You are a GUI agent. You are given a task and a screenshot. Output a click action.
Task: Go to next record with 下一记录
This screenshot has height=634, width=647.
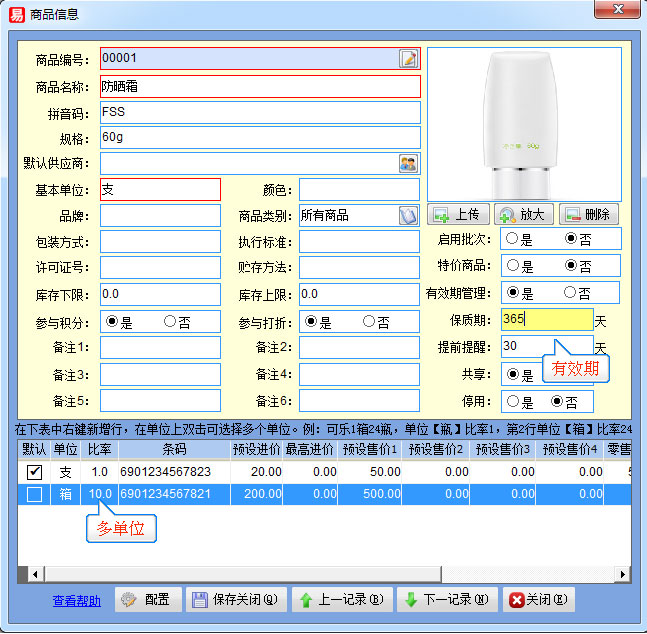point(446,600)
